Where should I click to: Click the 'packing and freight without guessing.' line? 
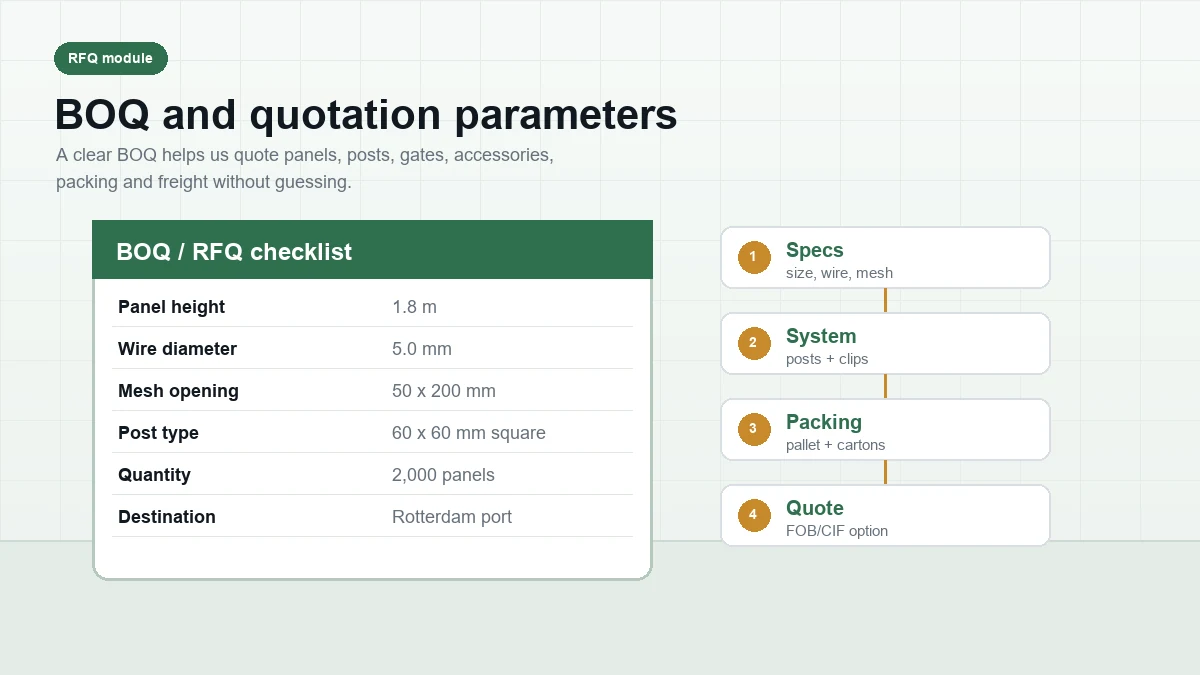[x=204, y=183]
